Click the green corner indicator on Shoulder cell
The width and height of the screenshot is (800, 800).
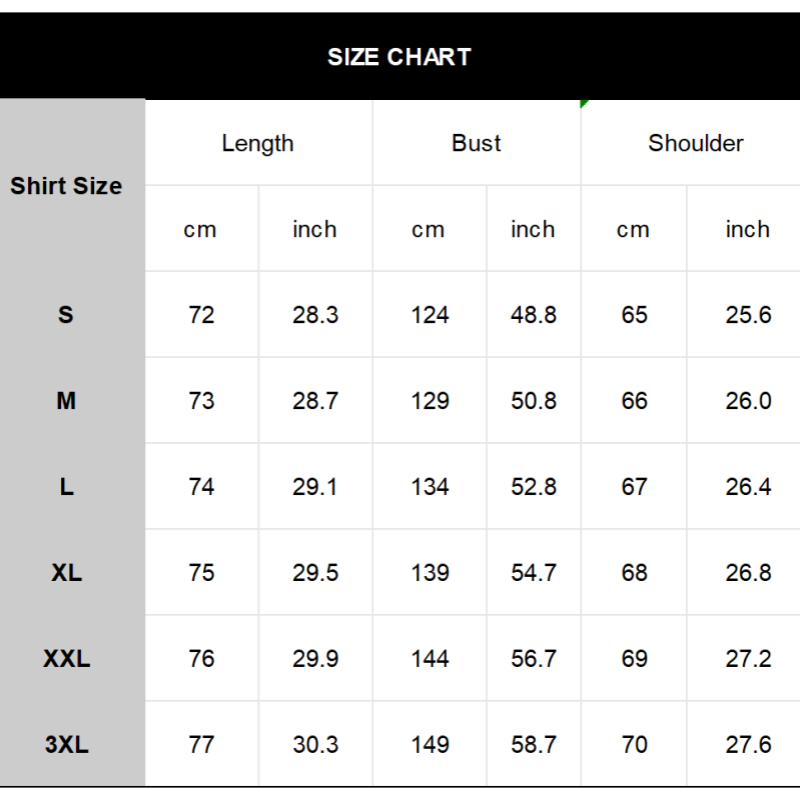(584, 103)
